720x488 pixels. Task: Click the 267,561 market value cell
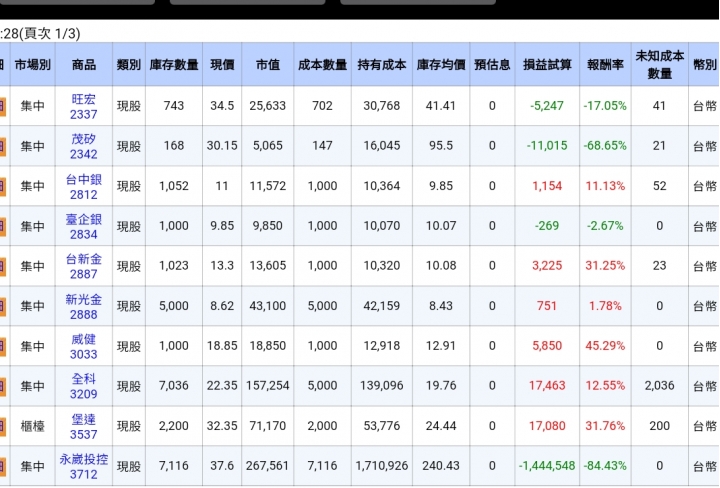click(268, 466)
